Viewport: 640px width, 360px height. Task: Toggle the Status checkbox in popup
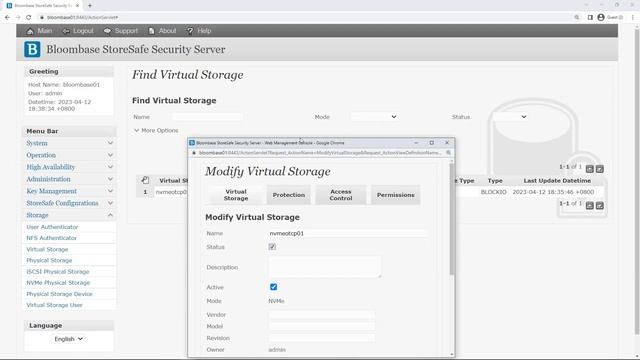(x=272, y=247)
